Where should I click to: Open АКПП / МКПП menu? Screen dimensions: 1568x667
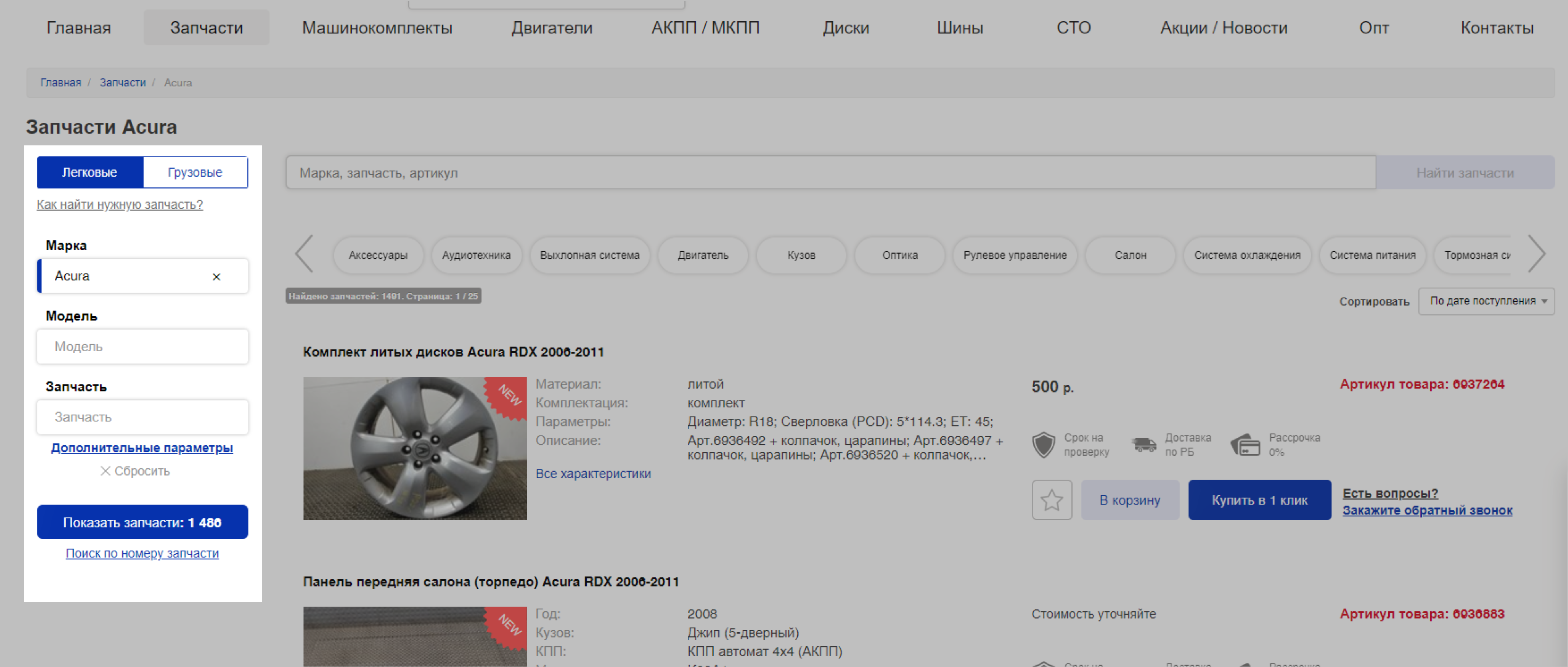pos(705,27)
